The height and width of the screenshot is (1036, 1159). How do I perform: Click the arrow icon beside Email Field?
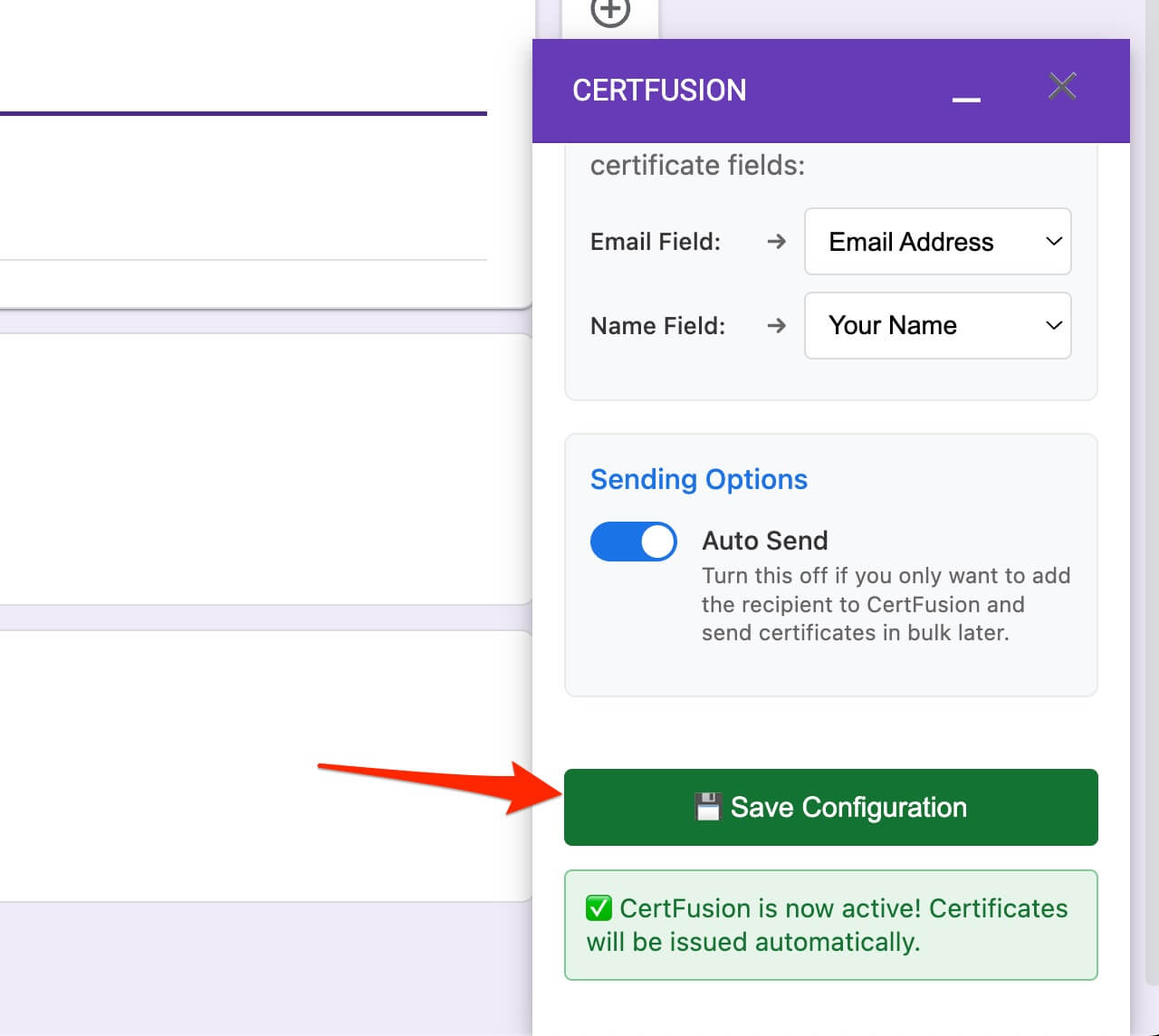[776, 242]
